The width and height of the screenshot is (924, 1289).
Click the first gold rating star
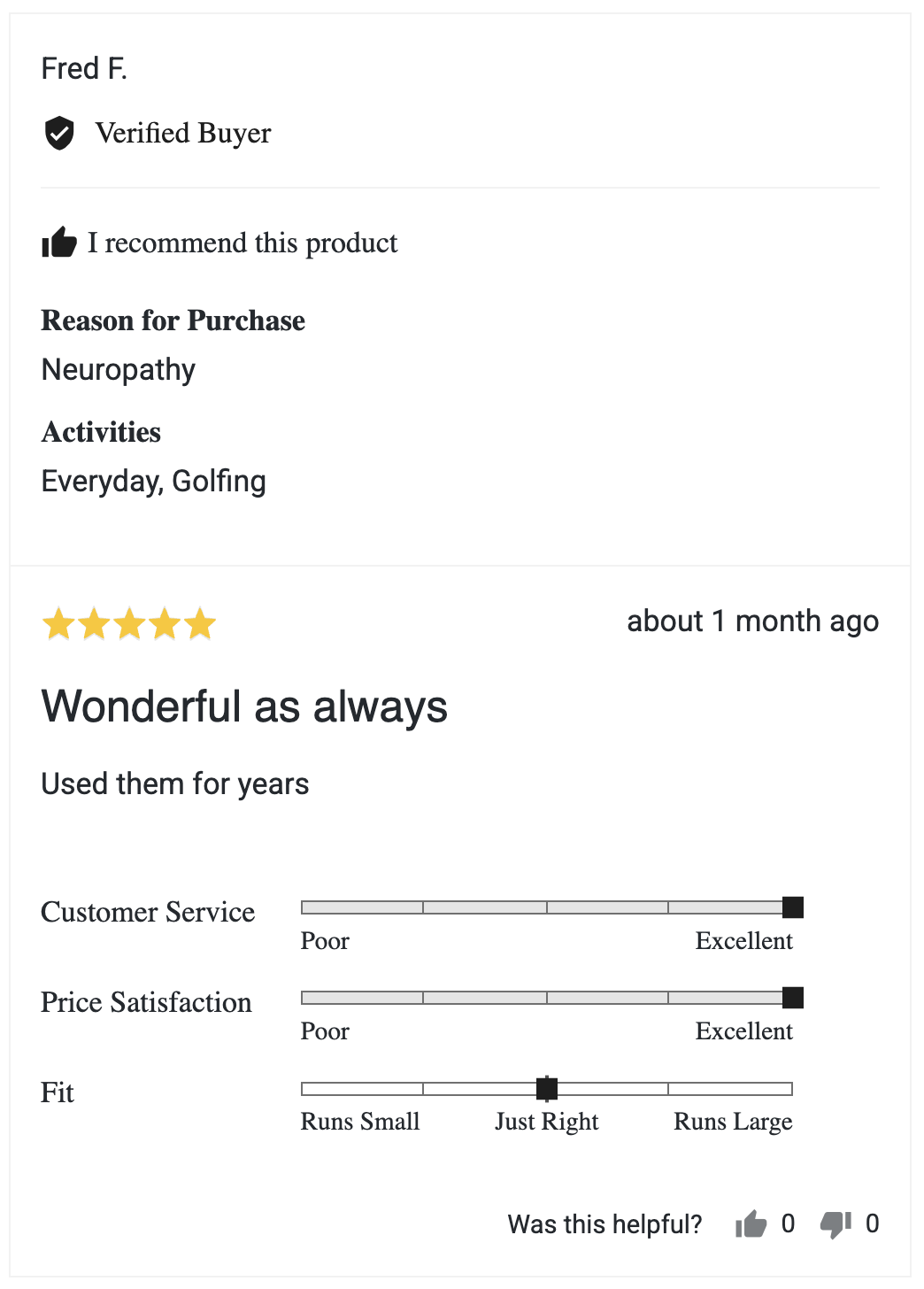click(x=59, y=624)
